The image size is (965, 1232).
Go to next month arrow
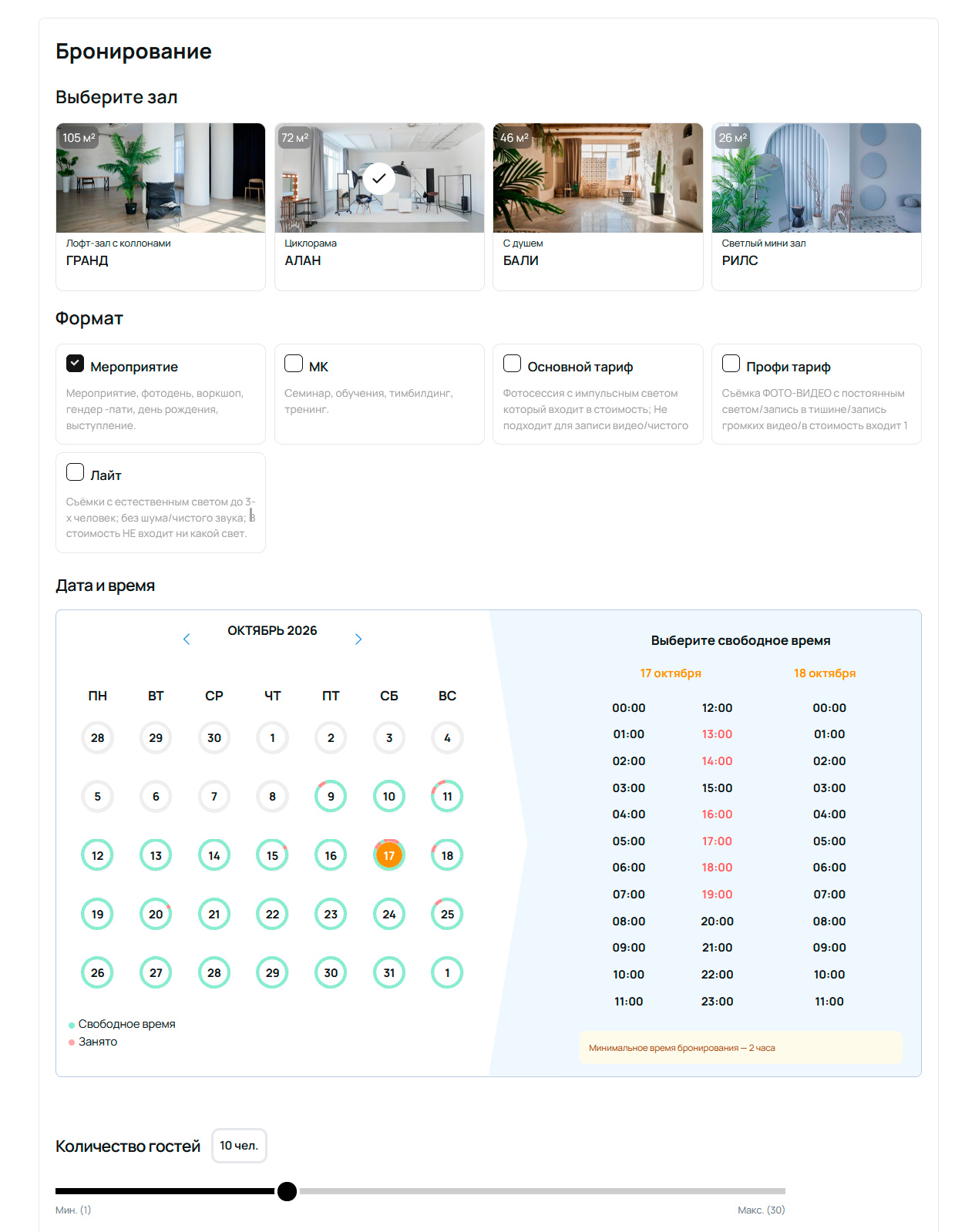(x=358, y=639)
